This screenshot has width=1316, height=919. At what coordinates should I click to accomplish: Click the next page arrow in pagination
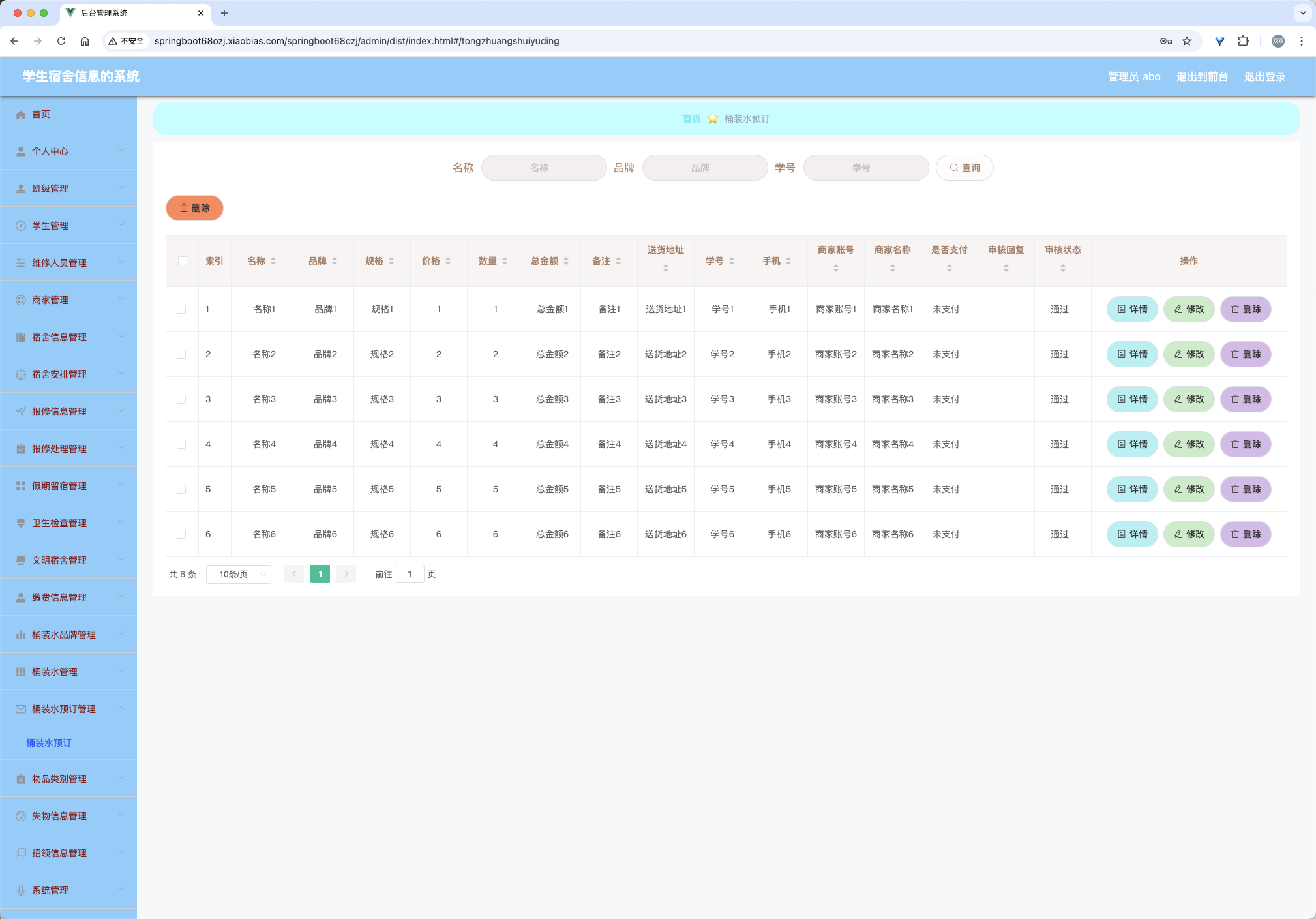(346, 574)
